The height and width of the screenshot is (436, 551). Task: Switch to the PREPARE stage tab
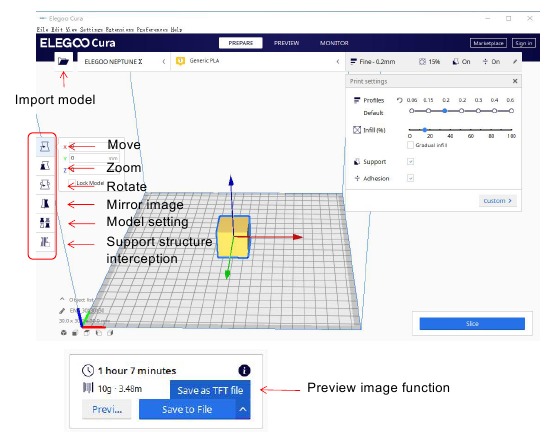[x=241, y=43]
